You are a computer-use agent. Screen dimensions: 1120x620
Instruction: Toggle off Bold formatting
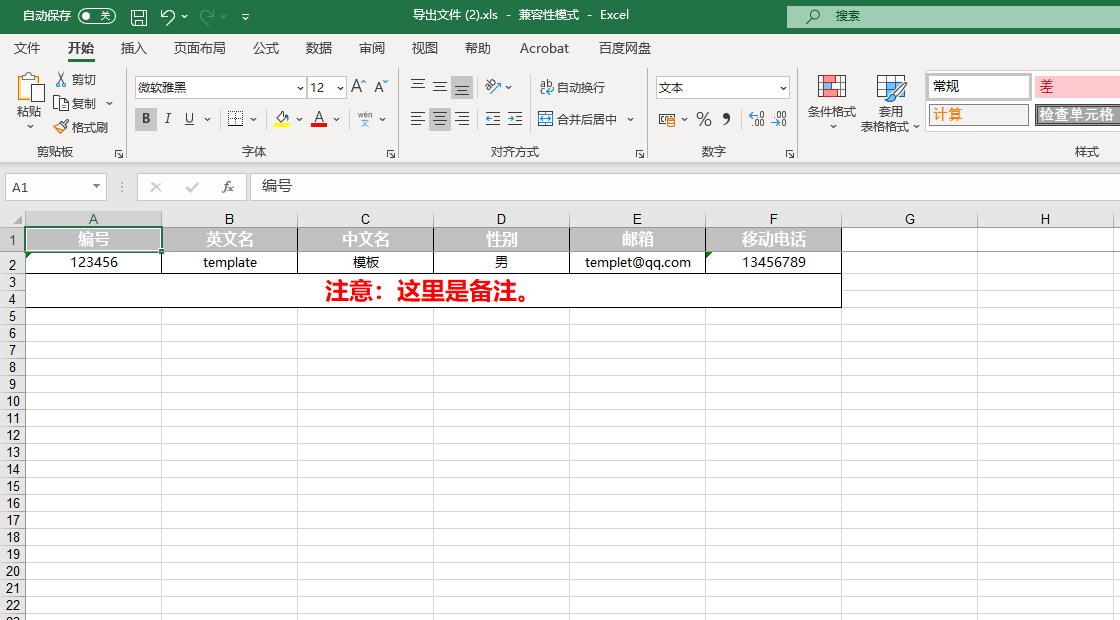tap(146, 119)
